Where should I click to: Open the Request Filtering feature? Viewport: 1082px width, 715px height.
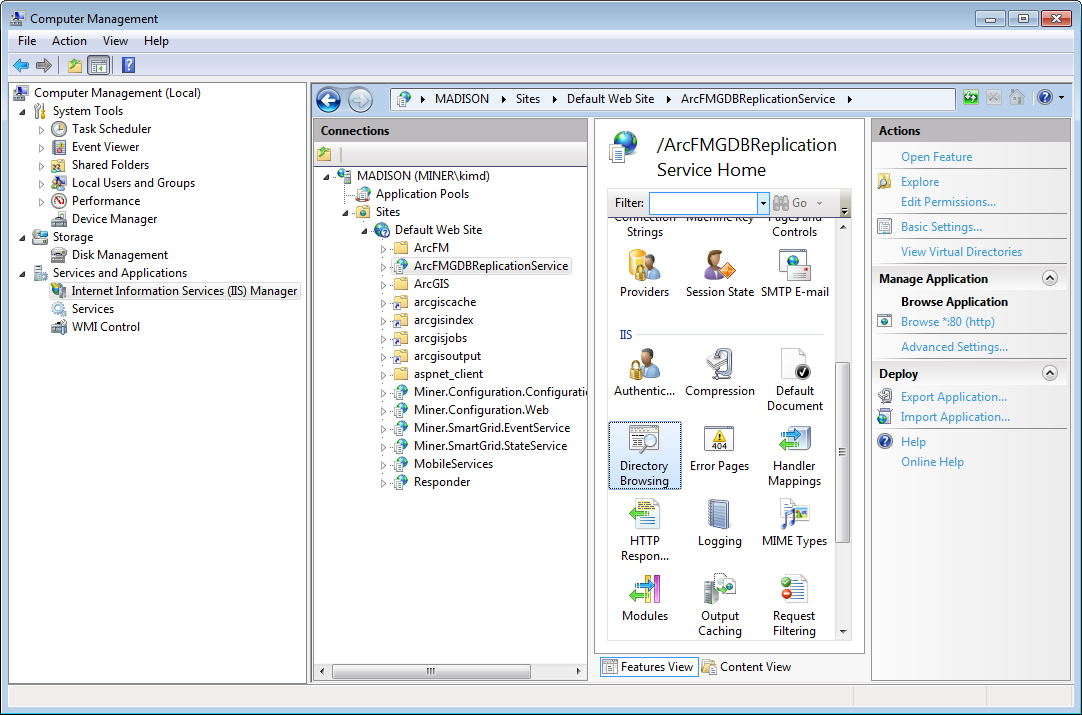(x=794, y=604)
